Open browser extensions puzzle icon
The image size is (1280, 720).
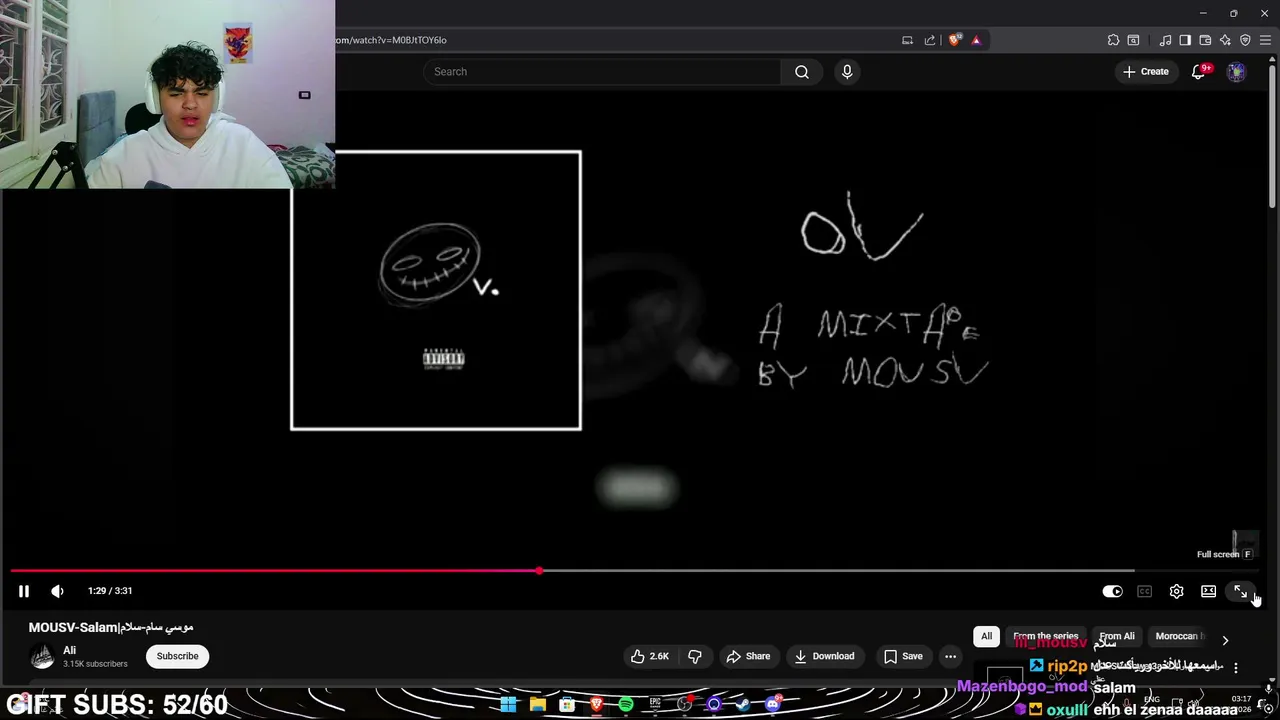[1113, 40]
